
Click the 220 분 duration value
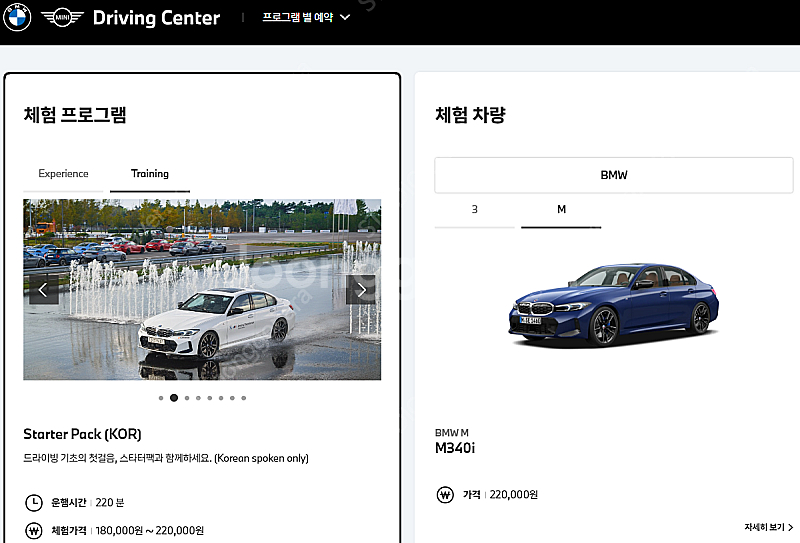tap(110, 503)
